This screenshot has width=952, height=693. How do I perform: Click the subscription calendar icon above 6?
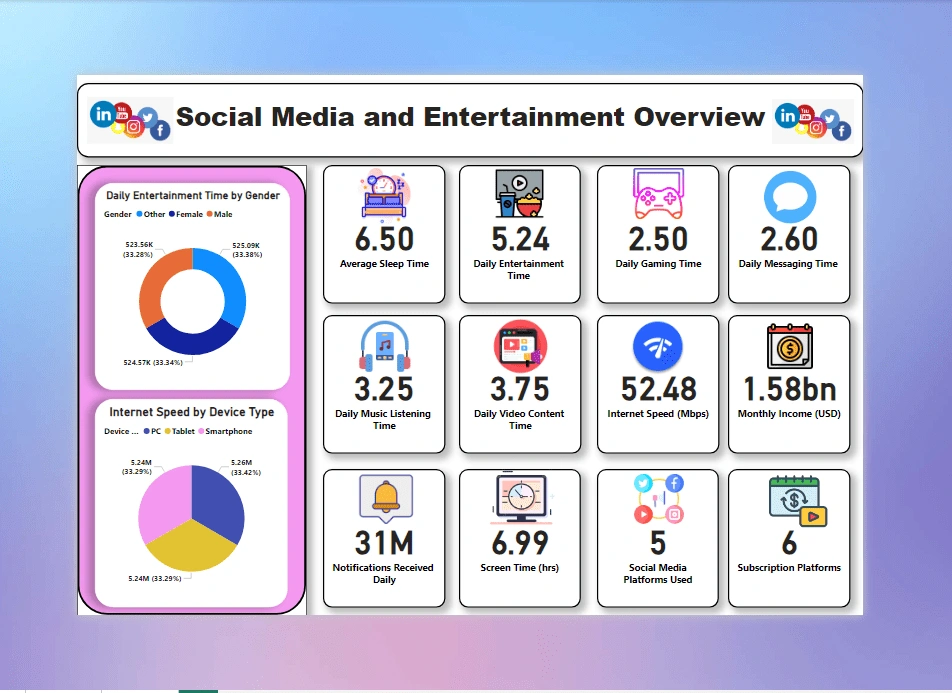[797, 501]
